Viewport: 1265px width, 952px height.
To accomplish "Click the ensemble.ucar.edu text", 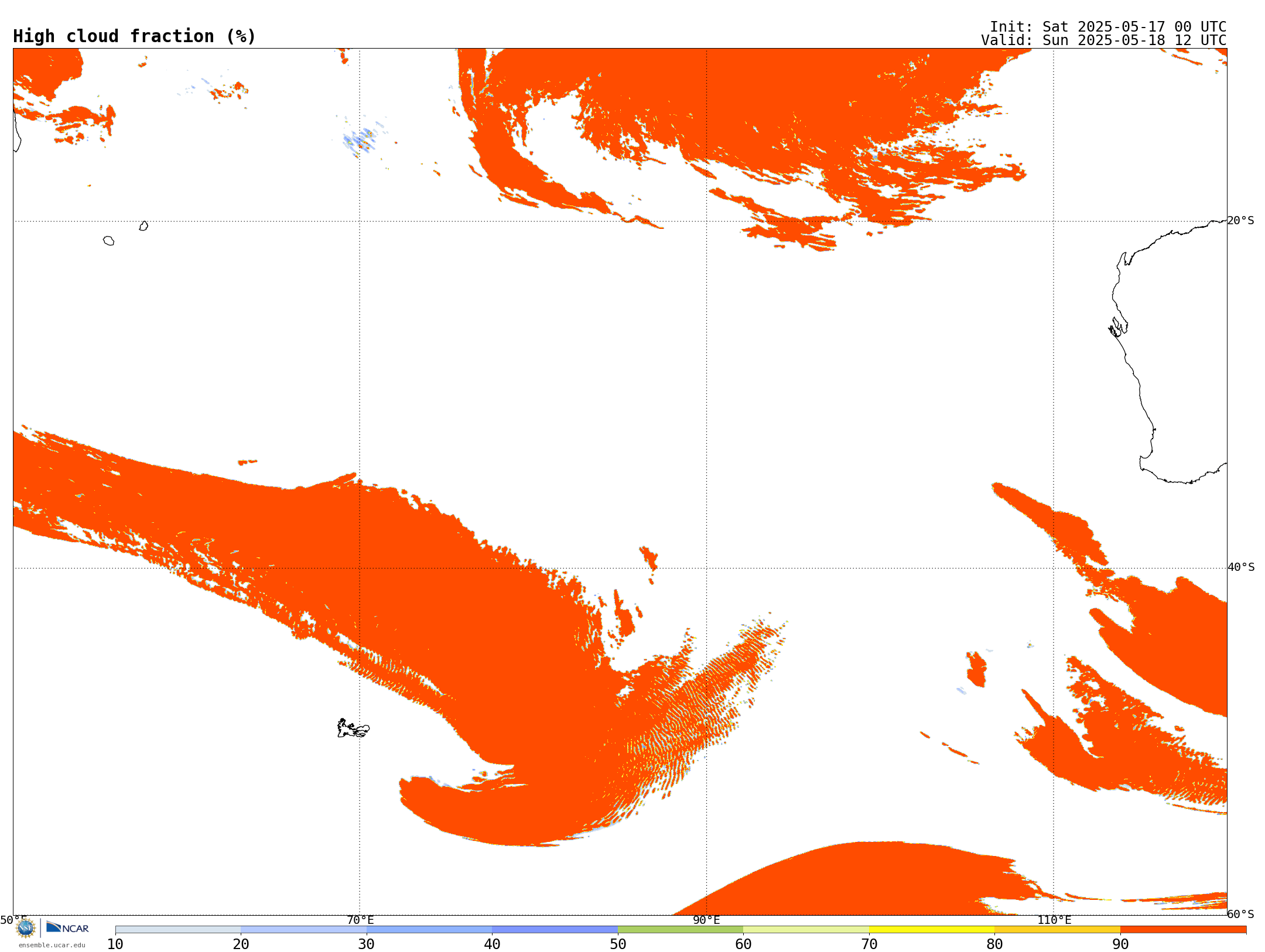I will 52,945.
